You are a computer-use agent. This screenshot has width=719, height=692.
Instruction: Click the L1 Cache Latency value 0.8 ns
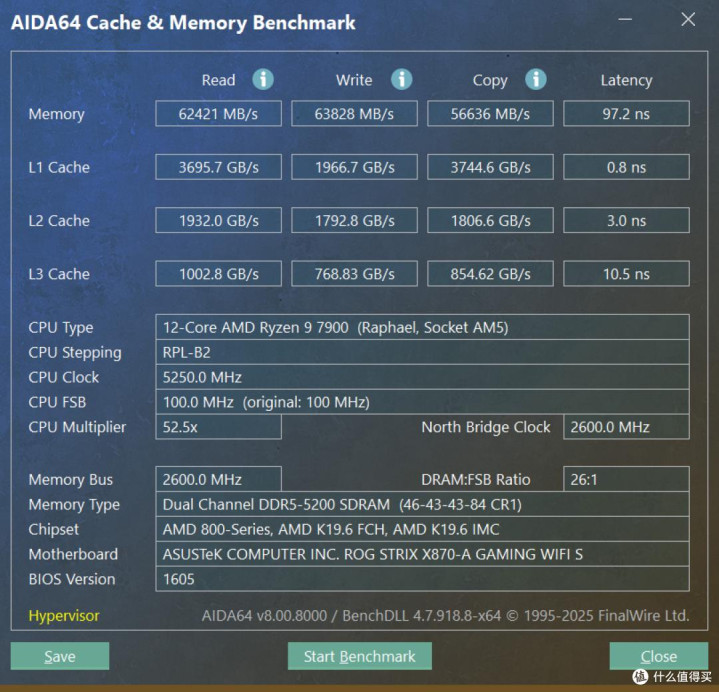(x=626, y=167)
